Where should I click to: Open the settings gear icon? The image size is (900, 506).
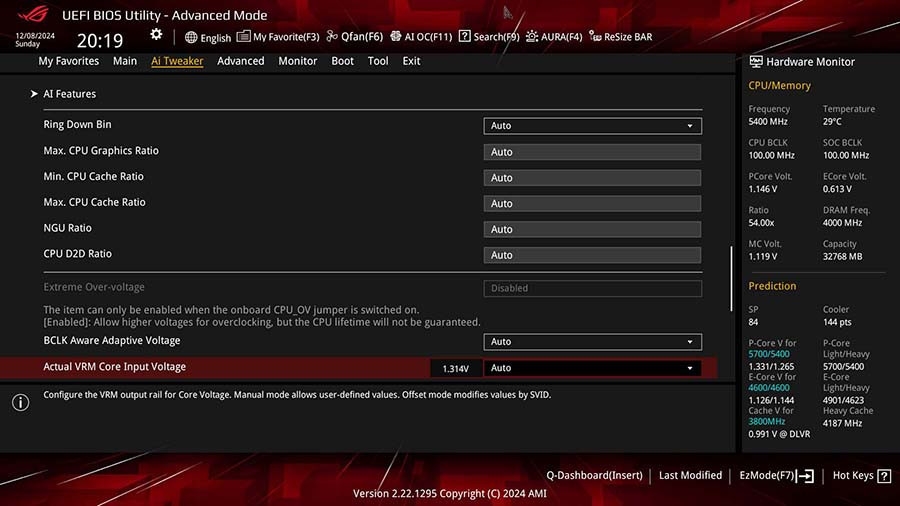[x=156, y=34]
